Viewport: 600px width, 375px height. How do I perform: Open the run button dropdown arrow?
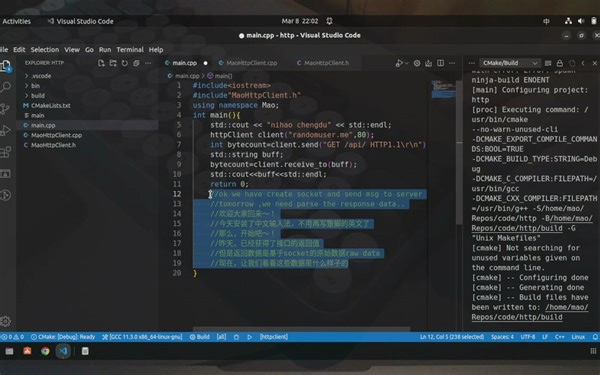tap(406, 63)
